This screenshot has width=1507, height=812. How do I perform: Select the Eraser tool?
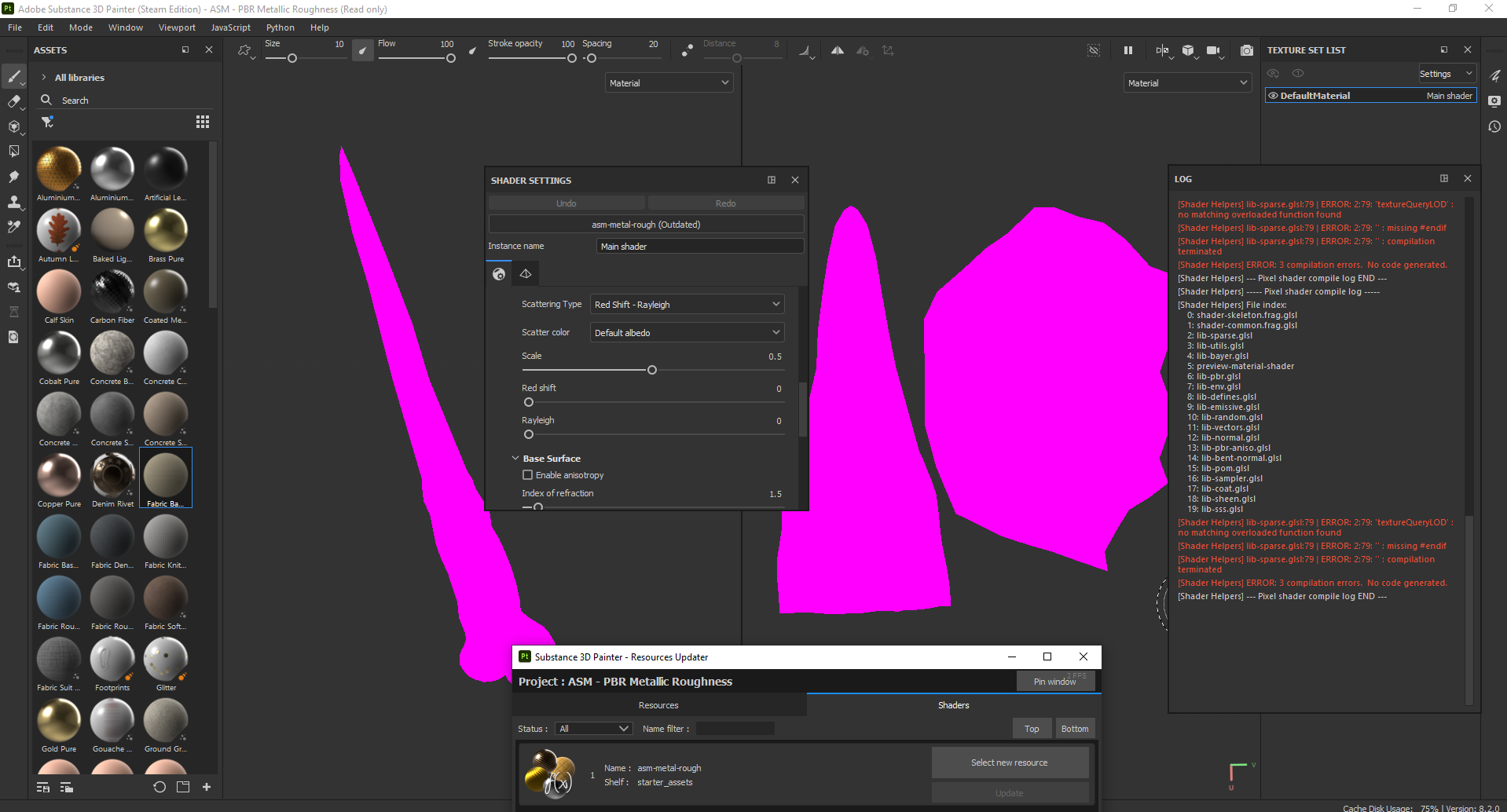pyautogui.click(x=14, y=101)
